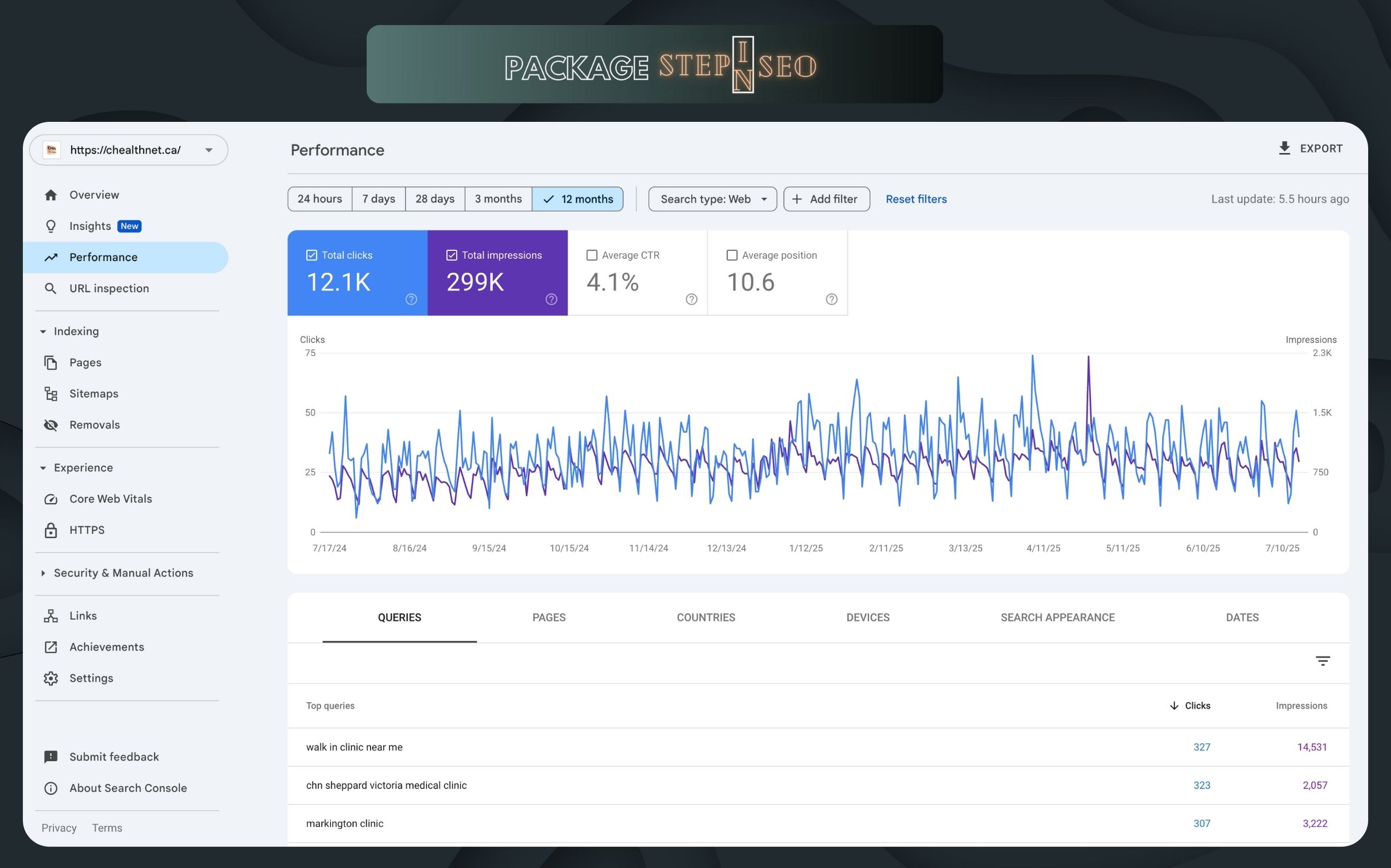Screen dimensions: 1391x868
Task: Click the Reset filters link
Action: click(916, 199)
